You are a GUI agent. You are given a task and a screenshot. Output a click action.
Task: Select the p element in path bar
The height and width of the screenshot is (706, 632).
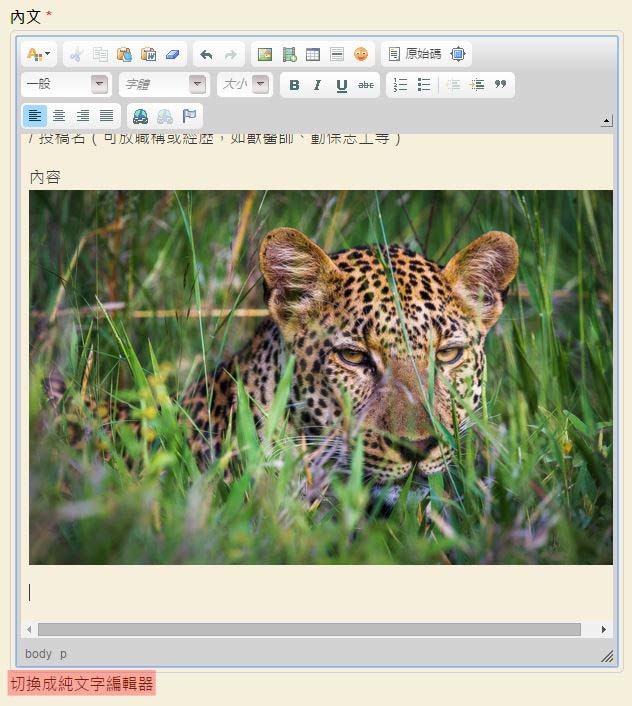63,654
